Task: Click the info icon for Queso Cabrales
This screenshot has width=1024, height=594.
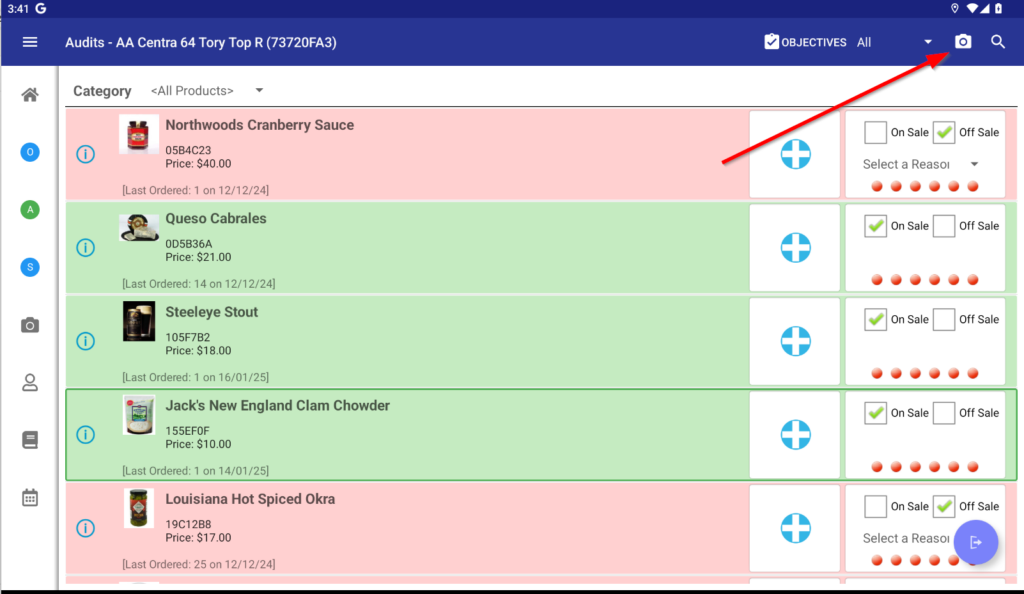Action: (86, 247)
